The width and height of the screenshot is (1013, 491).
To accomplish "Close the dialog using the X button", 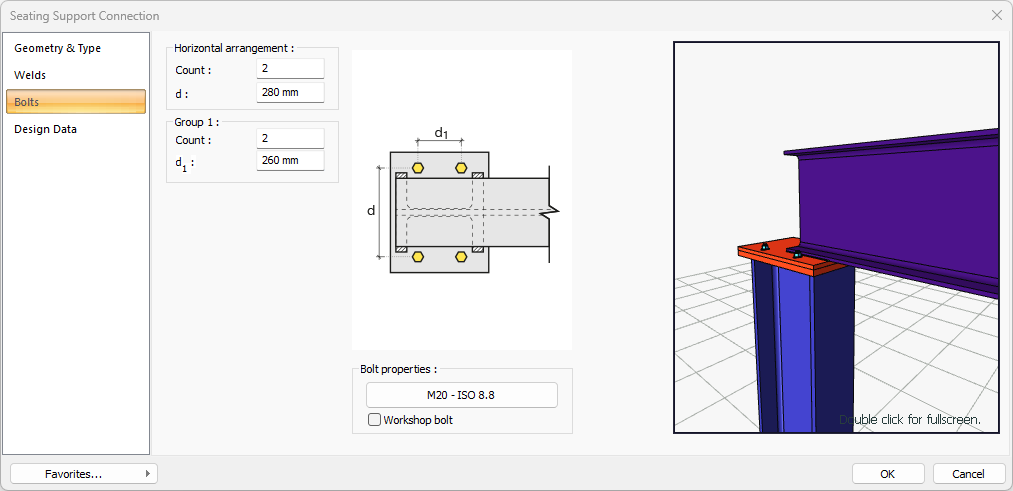I will coord(996,16).
